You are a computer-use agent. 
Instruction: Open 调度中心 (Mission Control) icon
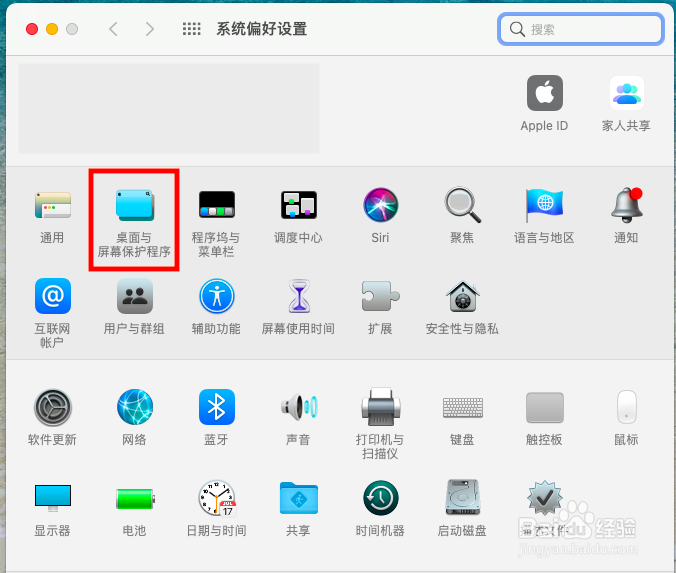tap(298, 205)
